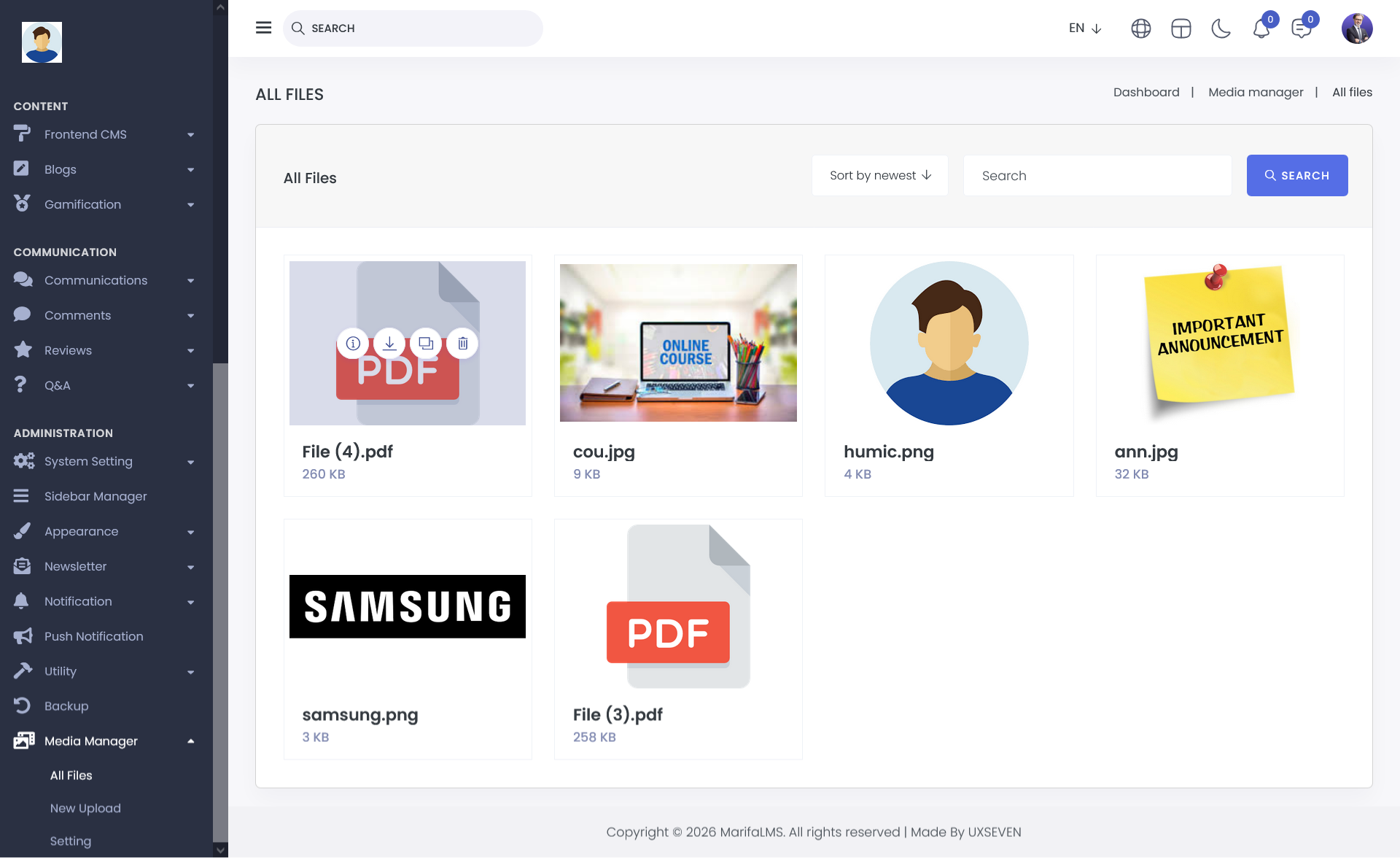This screenshot has width=1400, height=858.
Task: Click the layout panel icon in header
Action: pyautogui.click(x=1181, y=28)
